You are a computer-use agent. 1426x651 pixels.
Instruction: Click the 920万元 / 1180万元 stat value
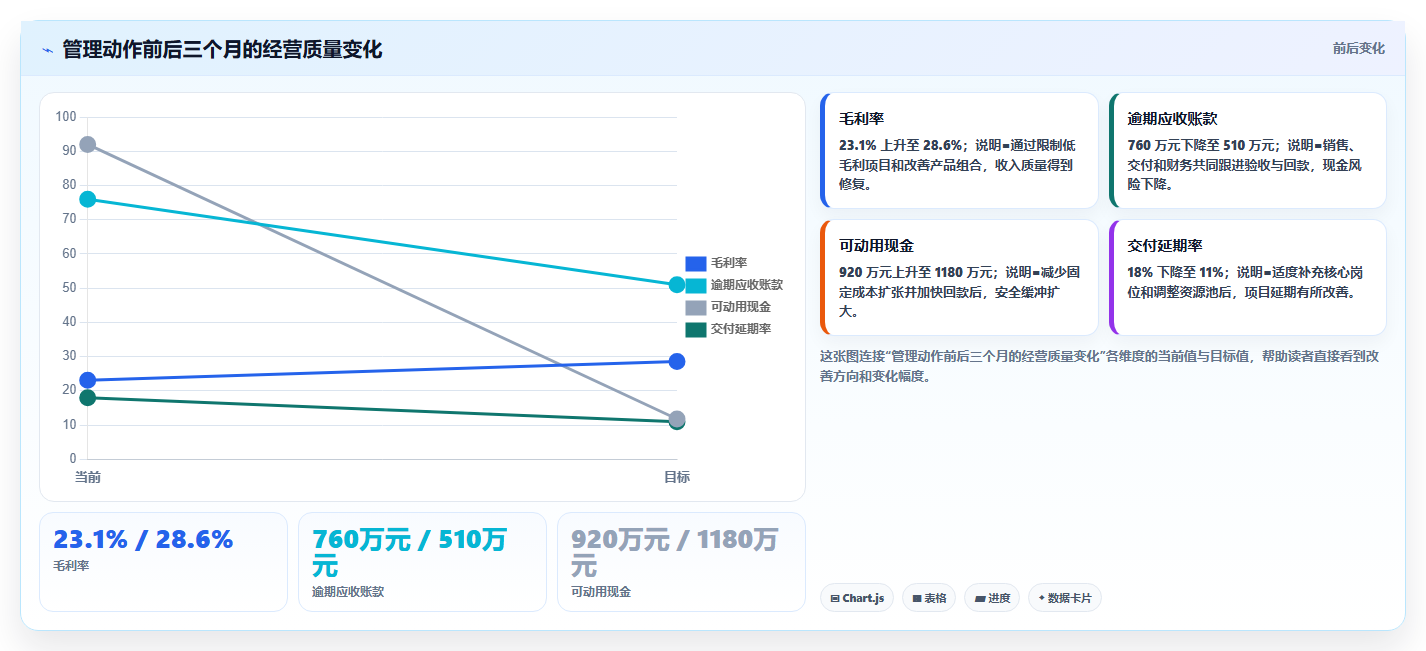click(674, 553)
